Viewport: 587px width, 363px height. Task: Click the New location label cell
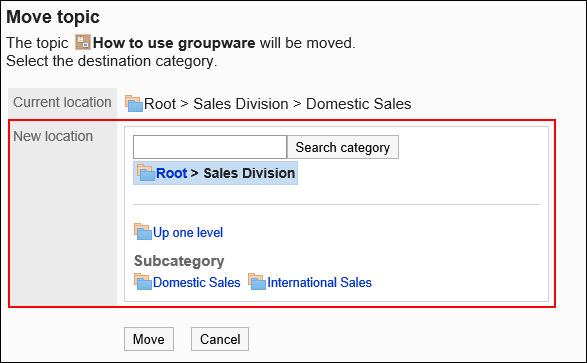[x=63, y=213]
